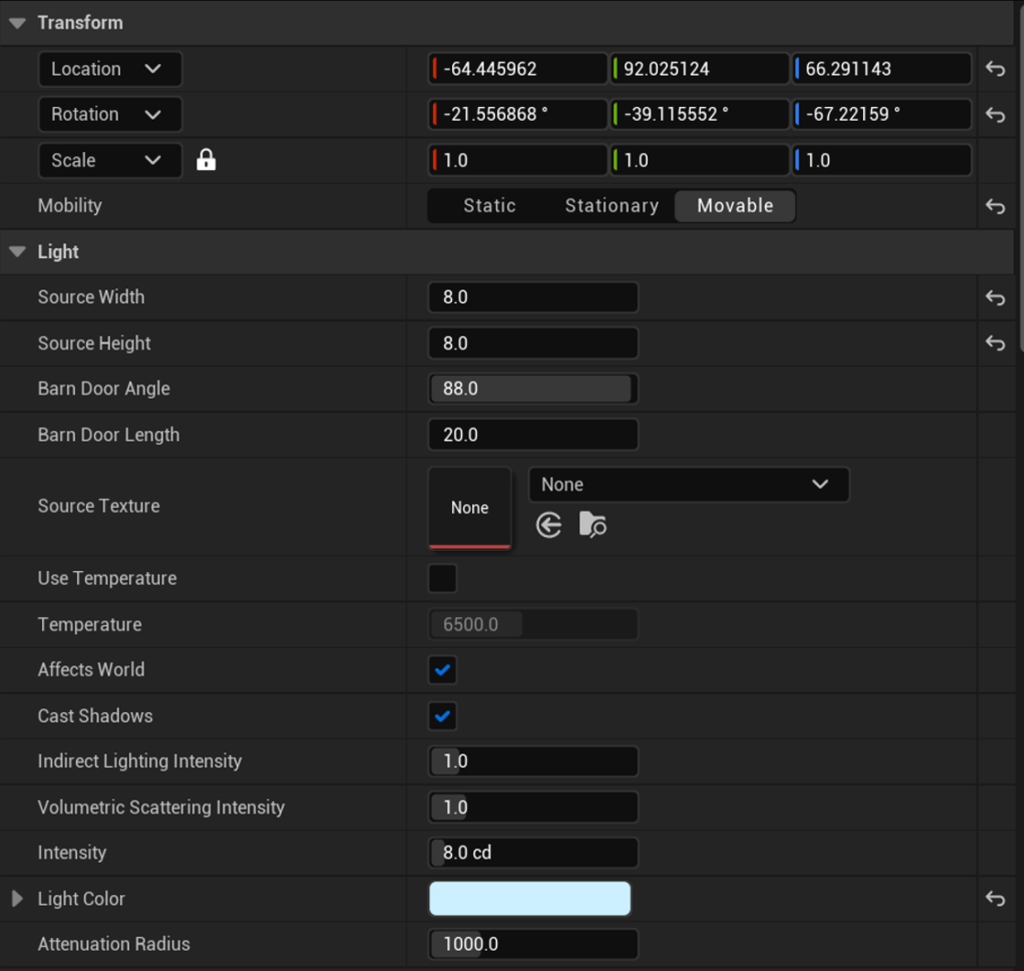Select the Volumetric Scattering Intensity label
Image resolution: width=1024 pixels, height=971 pixels.
point(161,807)
